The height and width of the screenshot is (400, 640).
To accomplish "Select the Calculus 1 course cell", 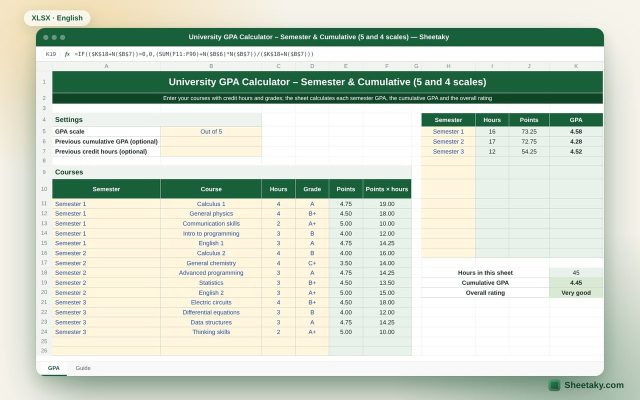I will [x=211, y=204].
